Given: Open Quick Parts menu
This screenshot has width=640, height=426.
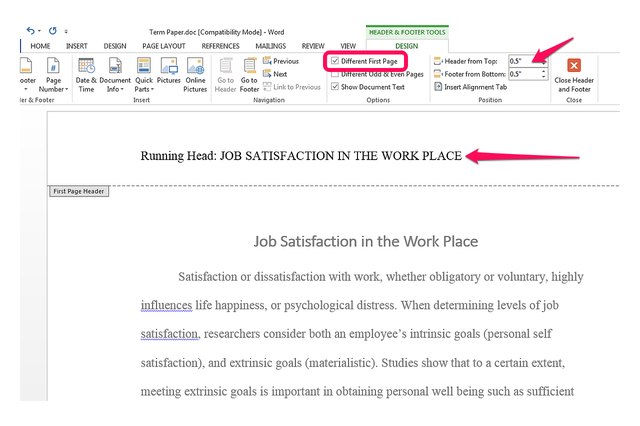Looking at the screenshot, I should coord(144,75).
